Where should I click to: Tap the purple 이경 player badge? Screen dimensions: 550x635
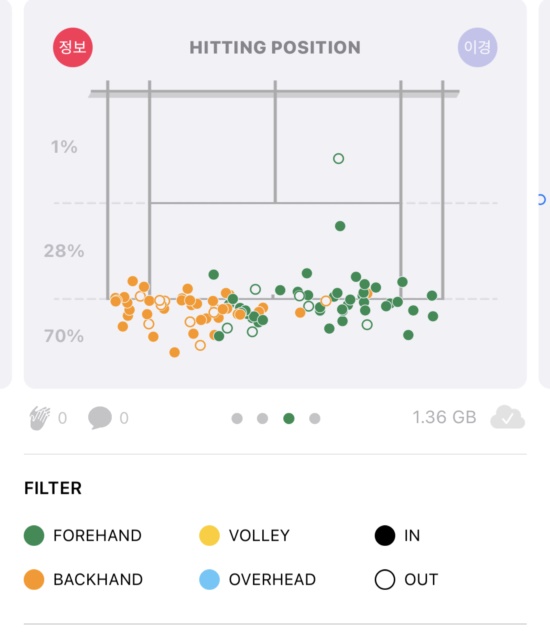pos(477,47)
